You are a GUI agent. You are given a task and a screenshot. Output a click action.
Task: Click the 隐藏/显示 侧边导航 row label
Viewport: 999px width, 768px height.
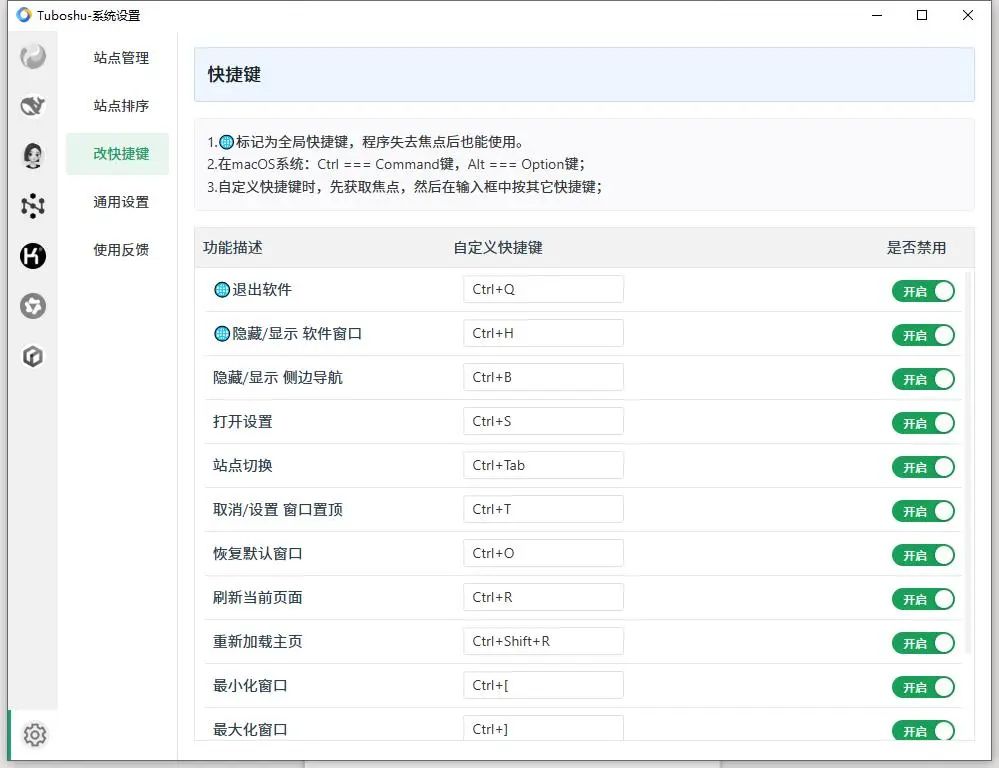[x=278, y=378]
